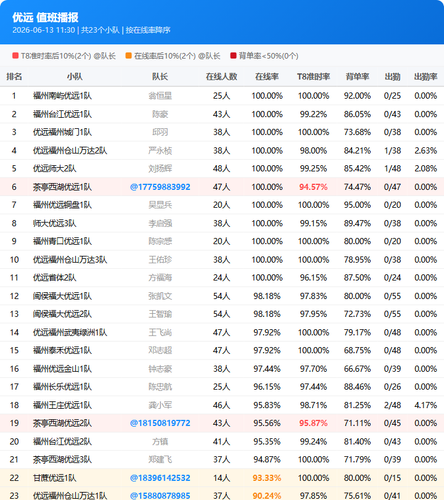
Task: Click T8准时率 value 99.22%
Action: tap(313, 114)
